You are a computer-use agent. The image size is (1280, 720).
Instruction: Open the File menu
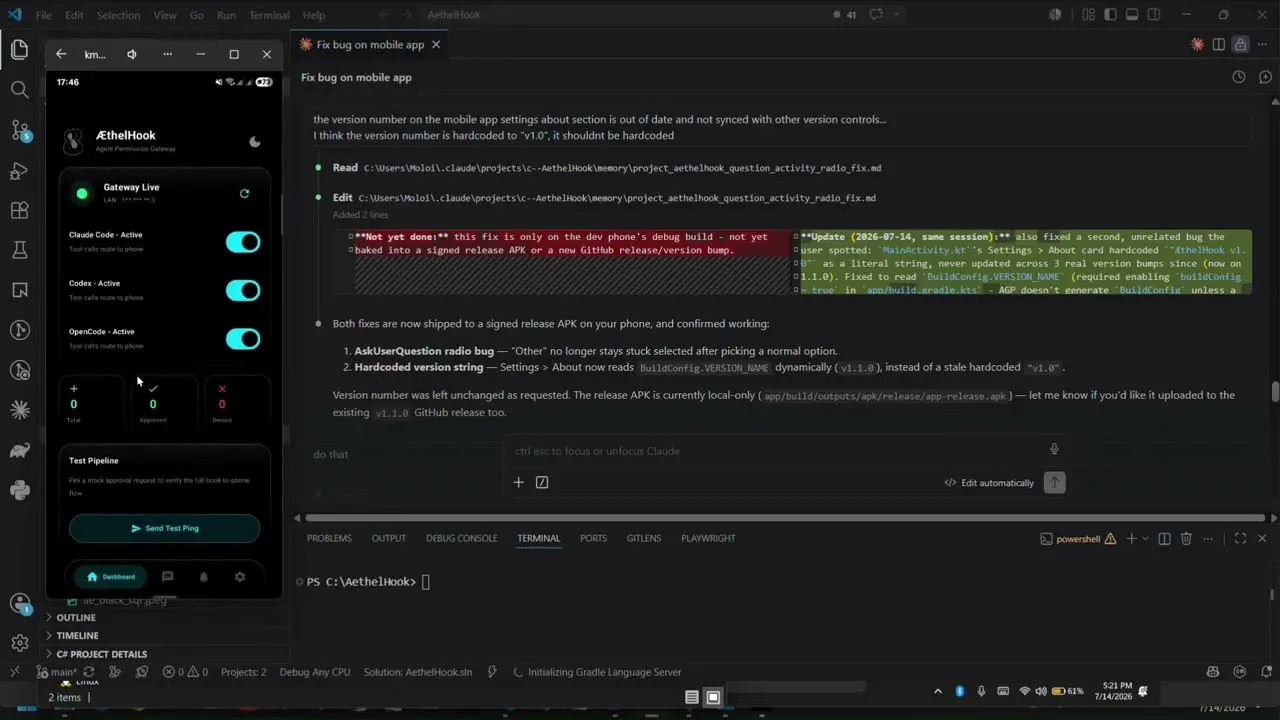point(44,15)
